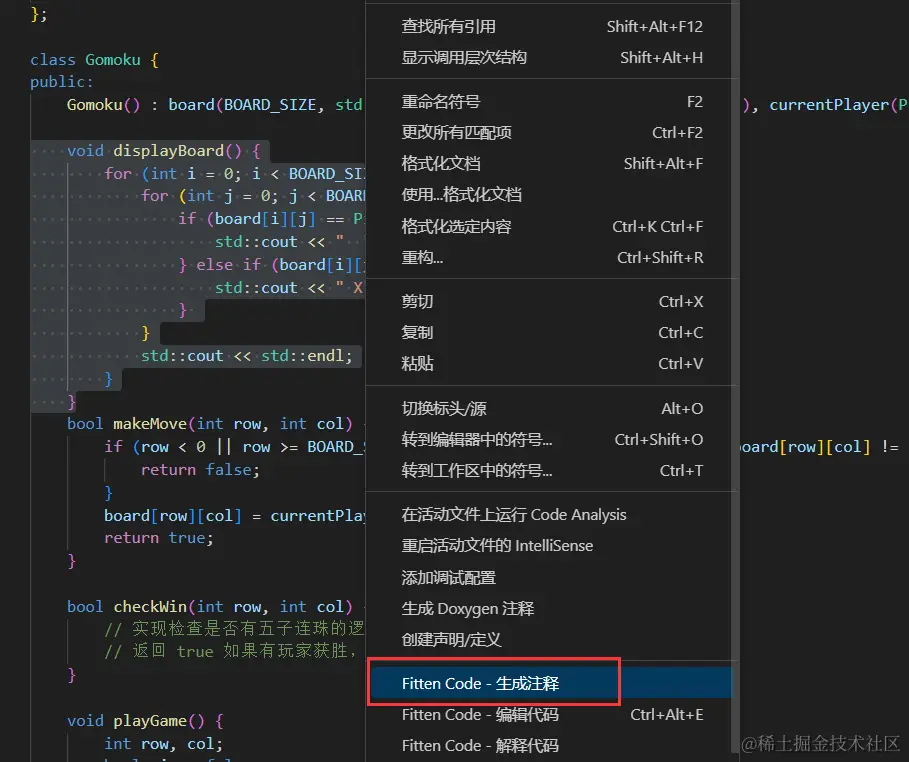The image size is (909, 762).
Task: Click makeMove function name in code
Action: 150,424
